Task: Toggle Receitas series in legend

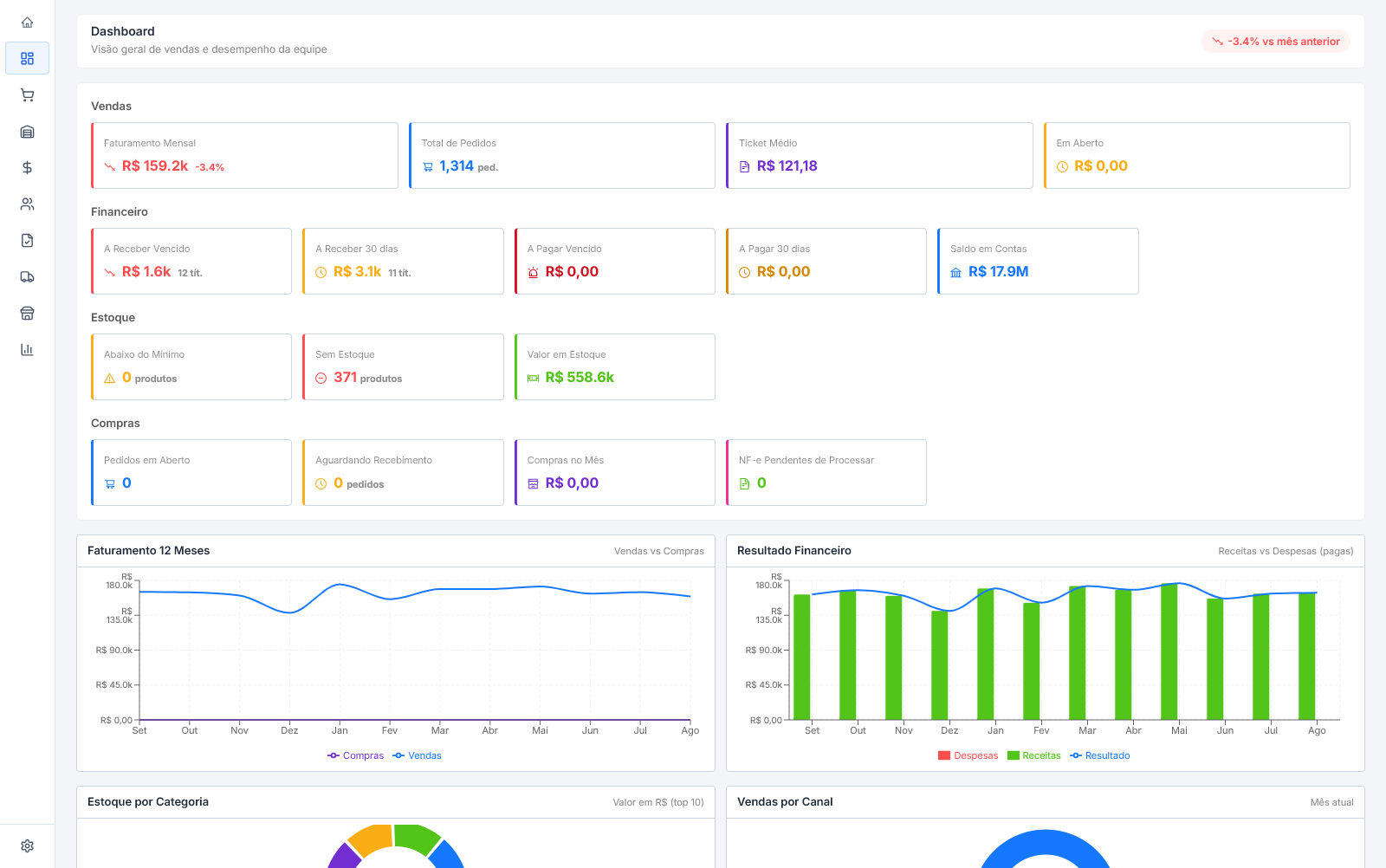Action: [x=1034, y=755]
